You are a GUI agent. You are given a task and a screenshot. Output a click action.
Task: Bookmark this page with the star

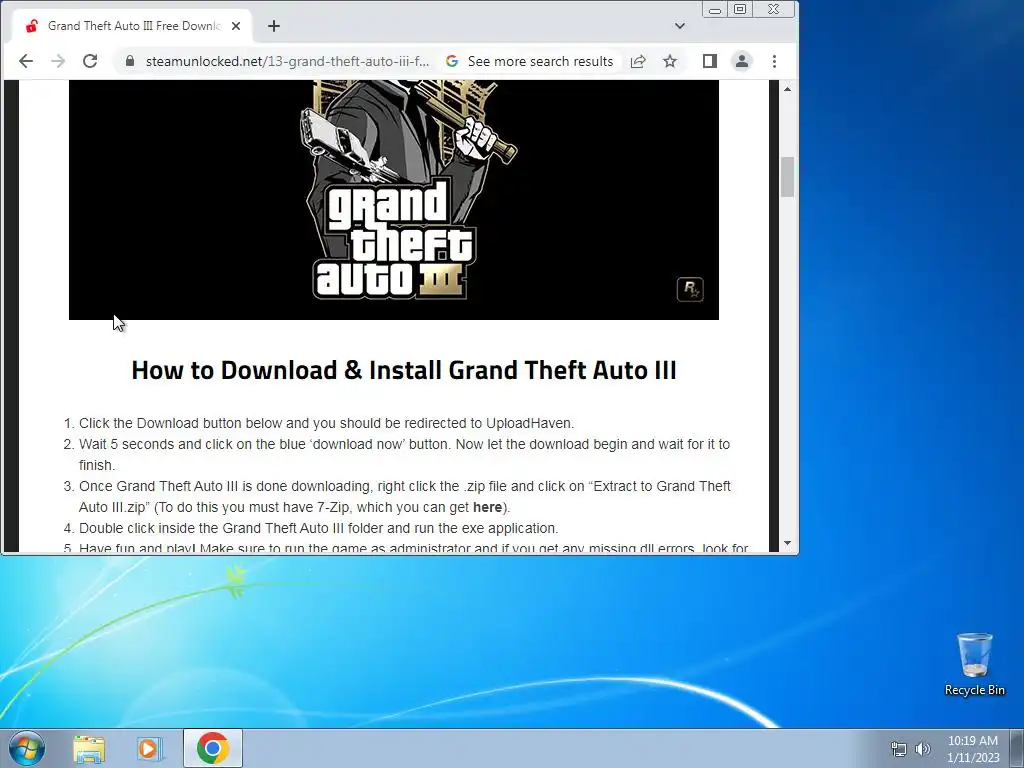click(670, 61)
